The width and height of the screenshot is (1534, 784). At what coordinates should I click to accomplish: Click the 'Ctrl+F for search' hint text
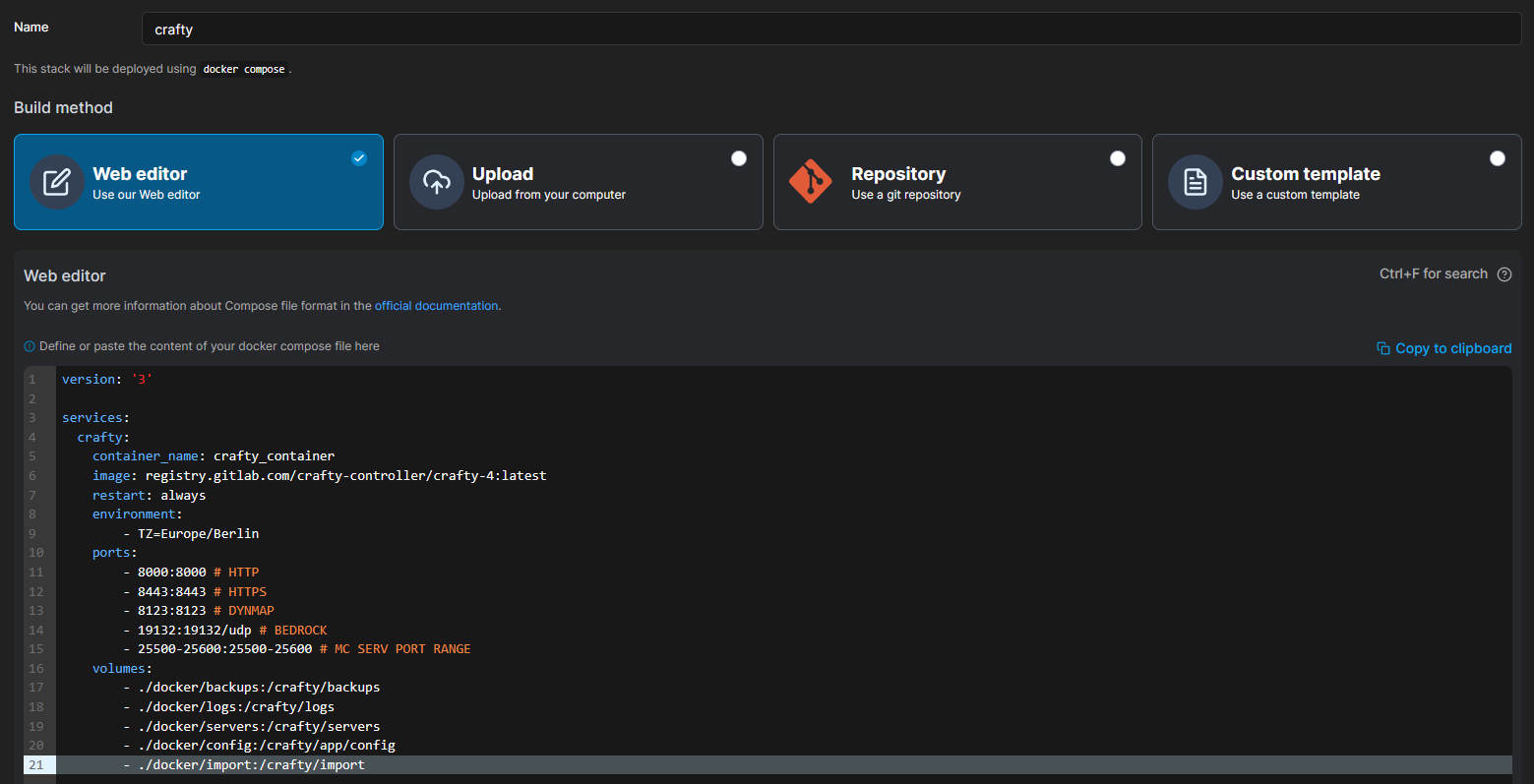(x=1434, y=274)
